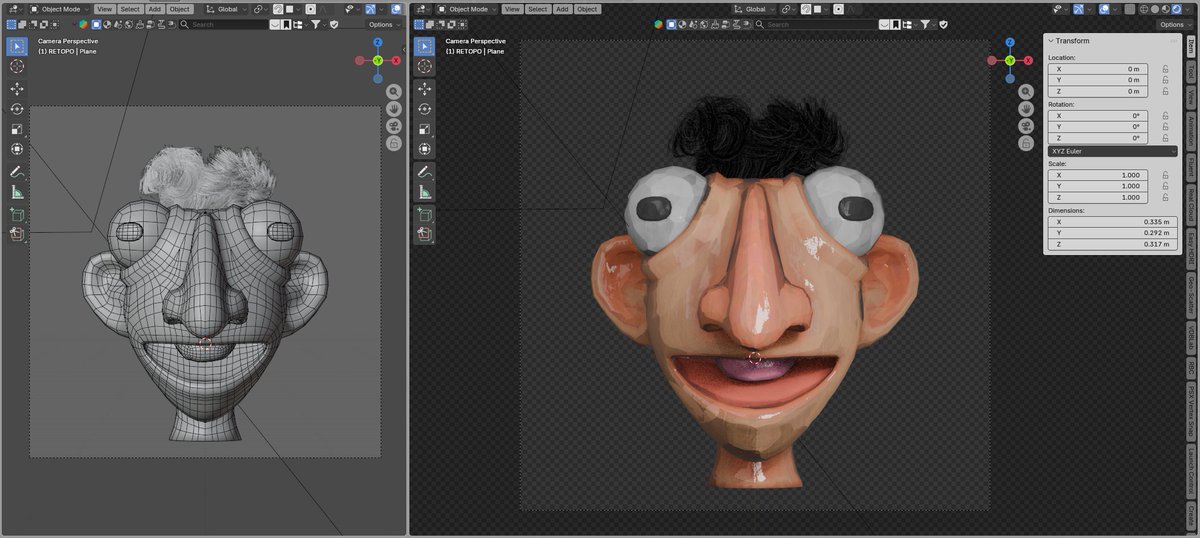Select the Add Cube tool in left viewport
The image size is (1200, 538).
17,214
